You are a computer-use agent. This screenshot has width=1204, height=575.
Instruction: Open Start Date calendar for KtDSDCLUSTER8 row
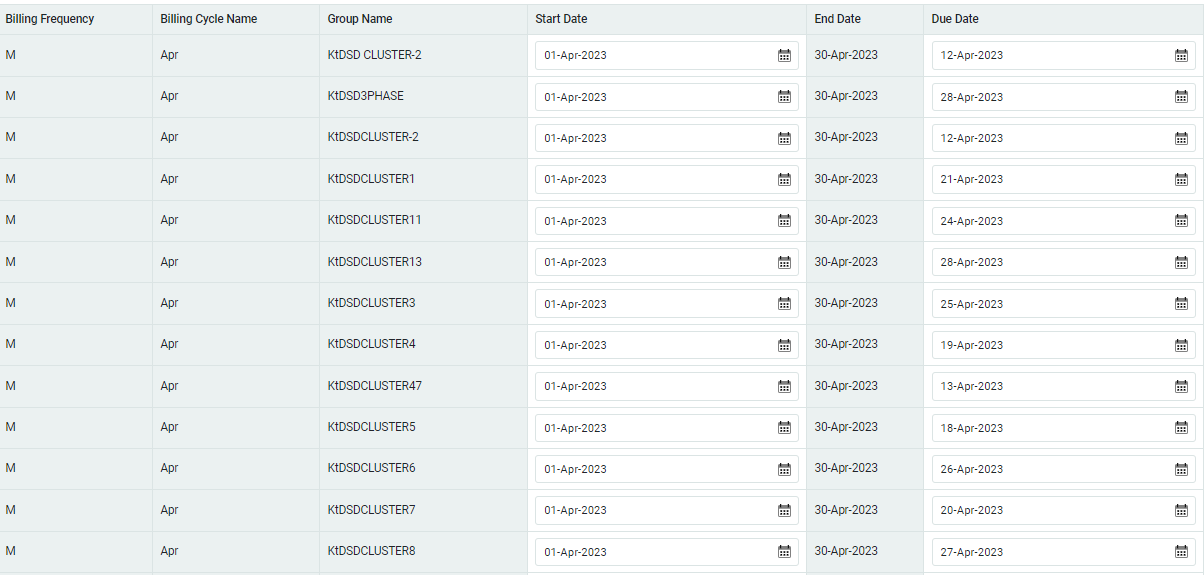click(x=784, y=552)
